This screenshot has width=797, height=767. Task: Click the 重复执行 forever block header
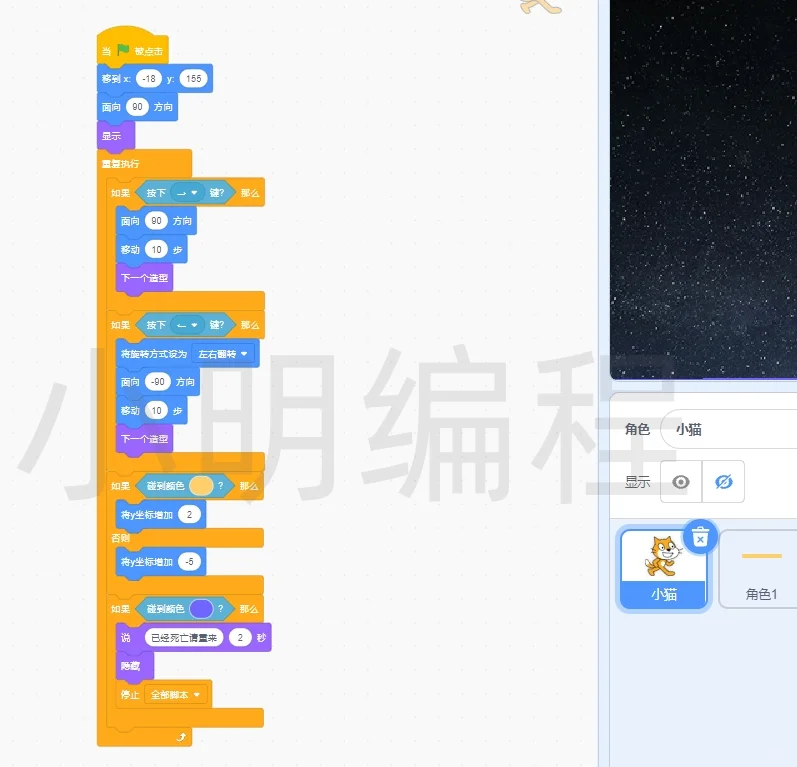pyautogui.click(x=144, y=163)
